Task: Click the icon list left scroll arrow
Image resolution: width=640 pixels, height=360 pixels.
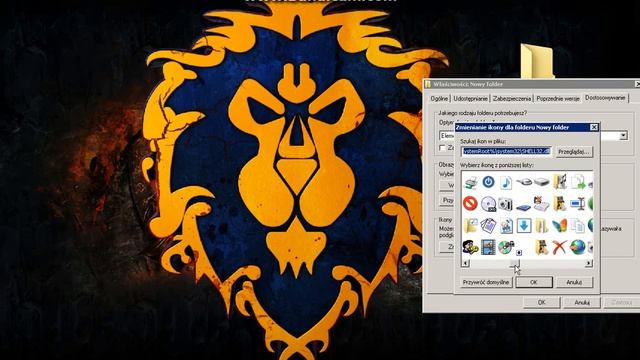Action: pos(465,263)
